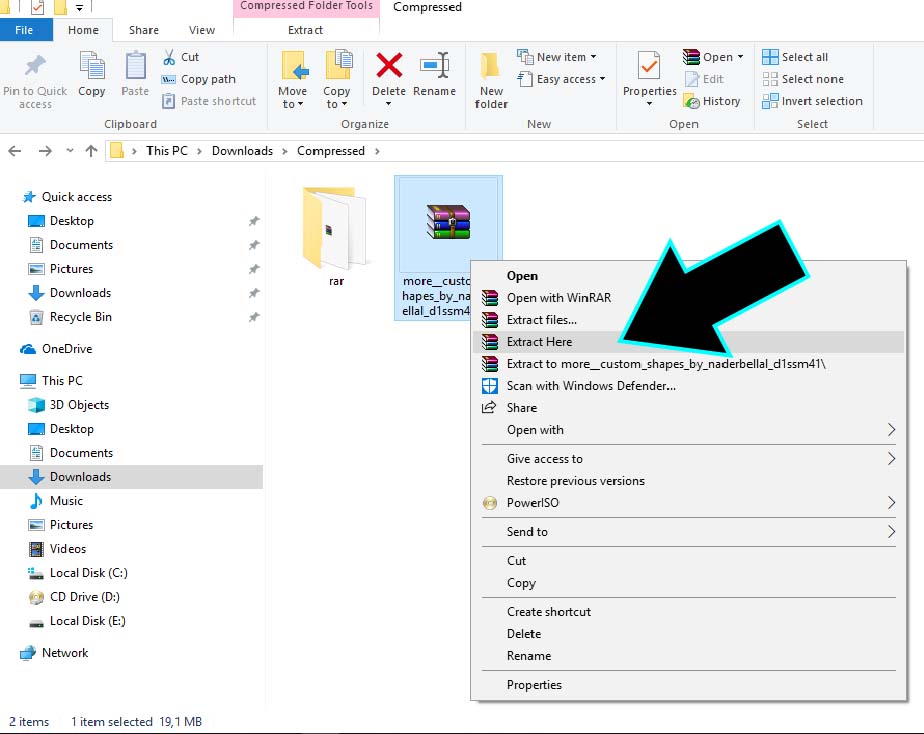The width and height of the screenshot is (924, 734).
Task: Click the back navigation arrow
Action: [x=15, y=151]
